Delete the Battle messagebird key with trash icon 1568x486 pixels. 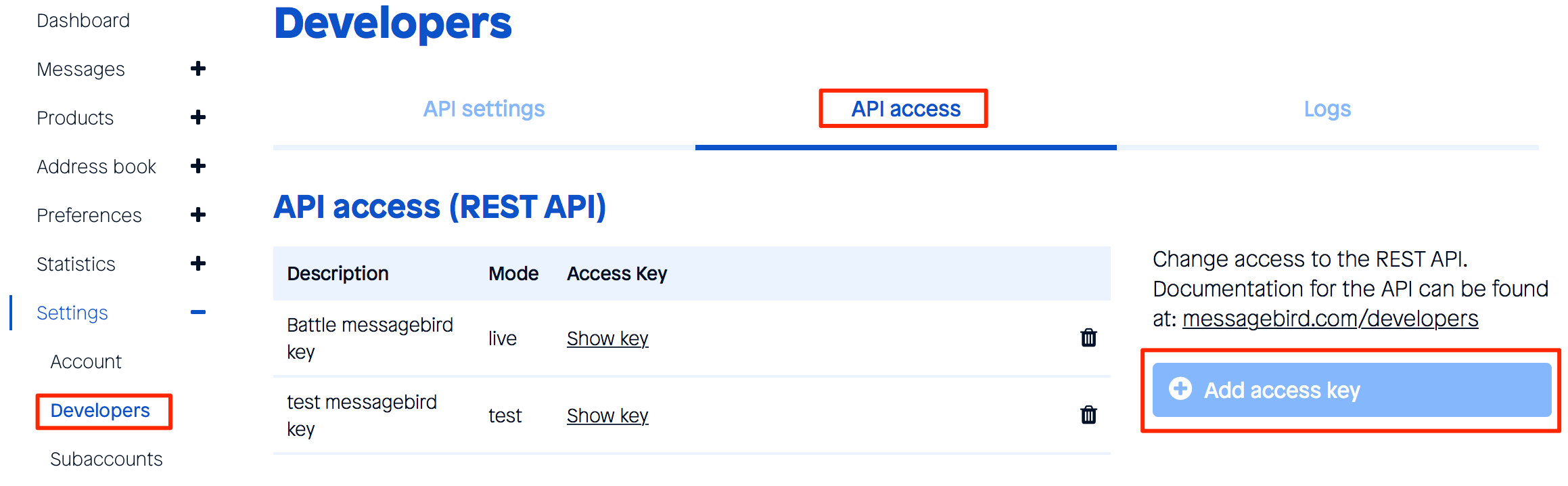click(1088, 337)
